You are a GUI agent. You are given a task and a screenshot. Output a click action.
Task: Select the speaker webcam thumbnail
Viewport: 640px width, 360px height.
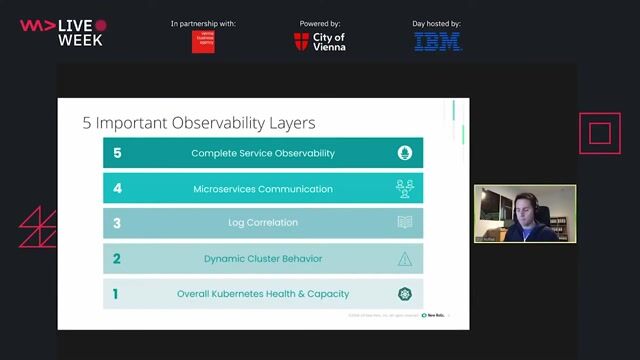pyautogui.click(x=525, y=214)
